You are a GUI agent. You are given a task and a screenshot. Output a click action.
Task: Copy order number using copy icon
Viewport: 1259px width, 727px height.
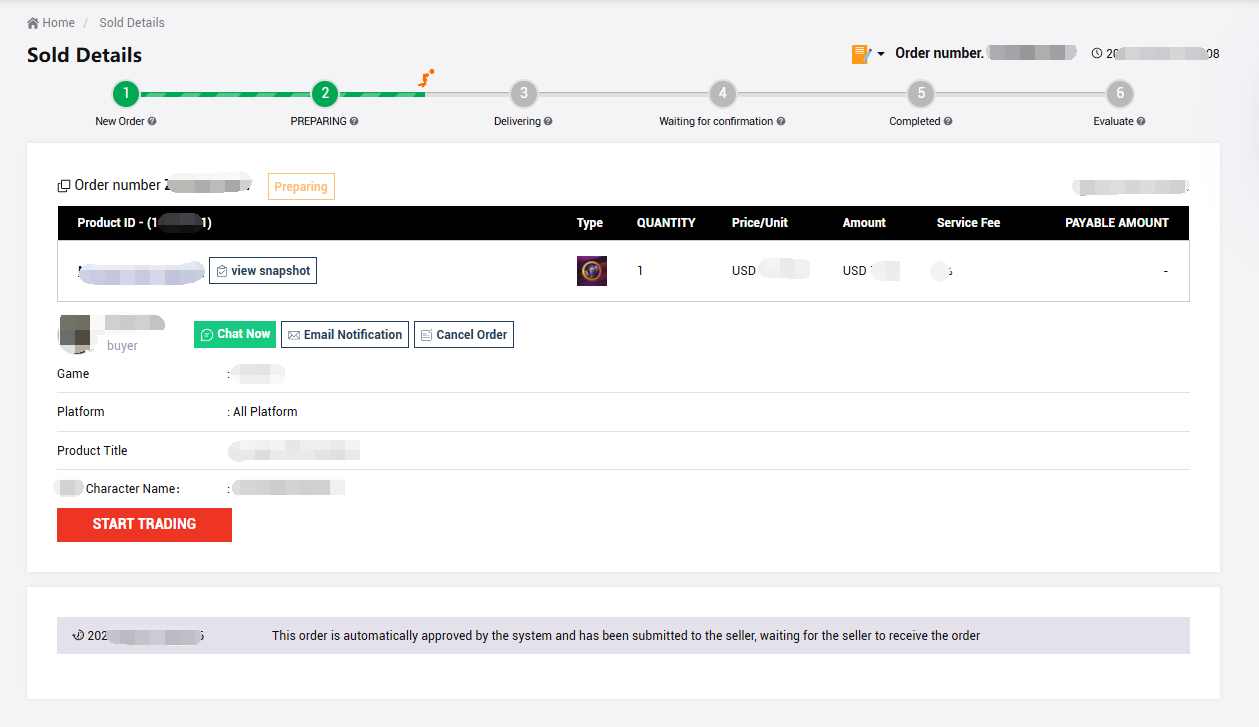[x=64, y=186]
